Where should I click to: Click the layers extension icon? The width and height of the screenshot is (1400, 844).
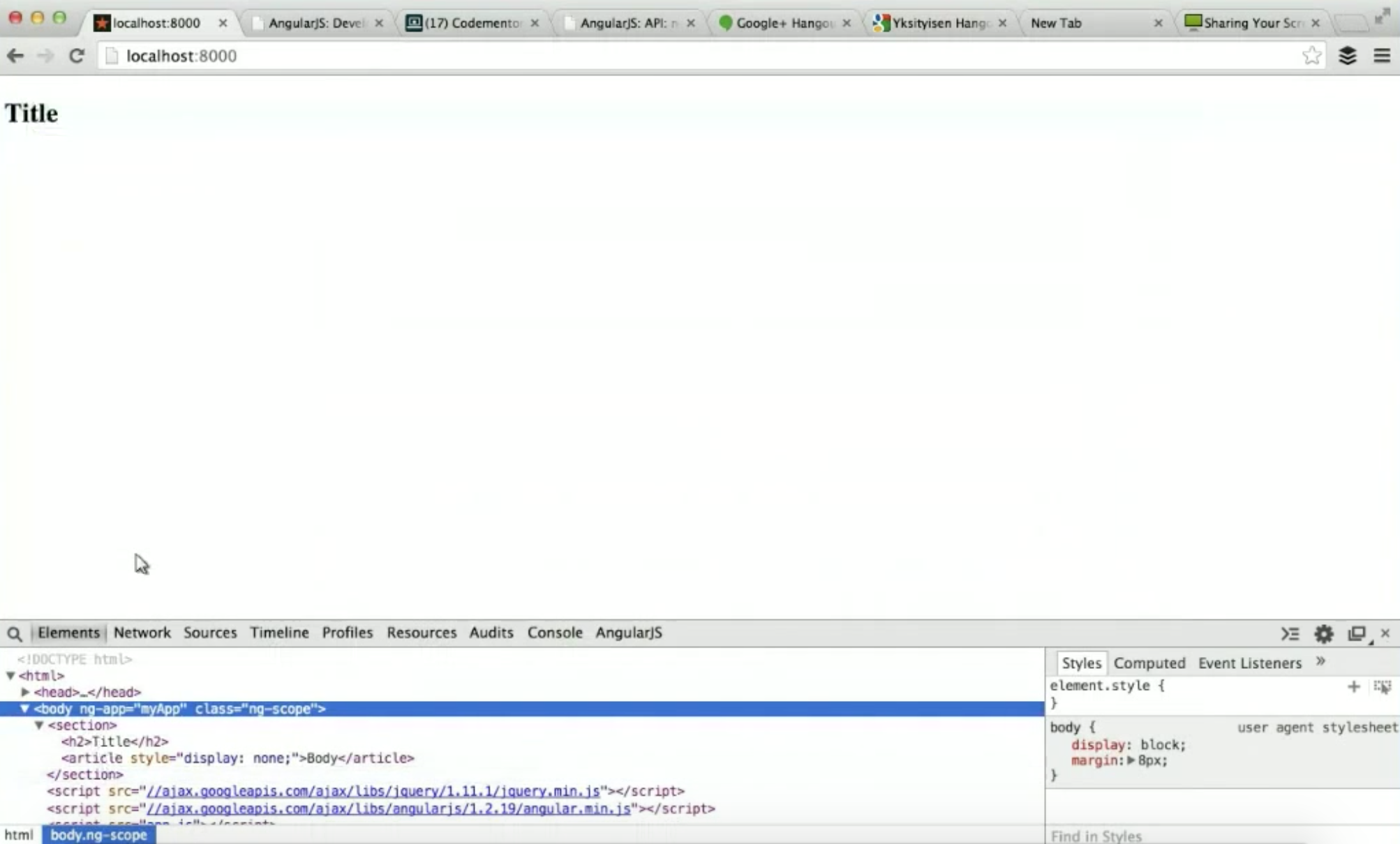tap(1348, 56)
